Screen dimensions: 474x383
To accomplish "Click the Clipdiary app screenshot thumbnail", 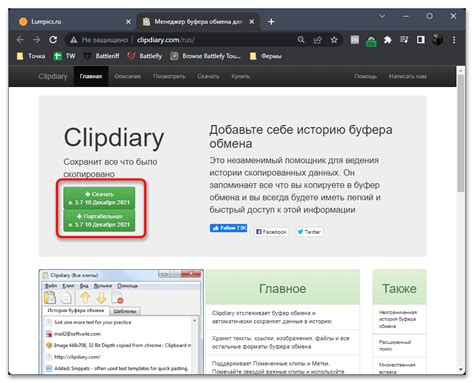I will click(121, 322).
